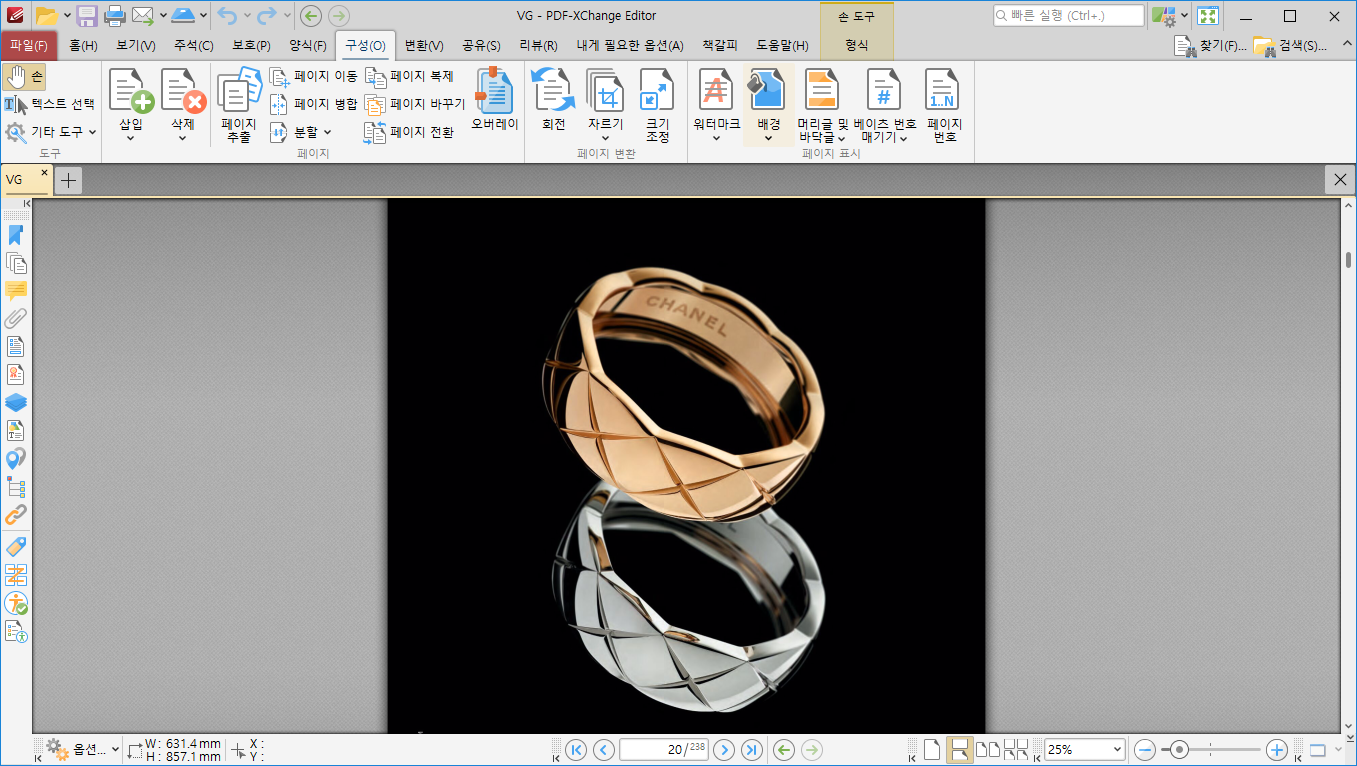Go to the first page
This screenshot has width=1357, height=766.
click(576, 750)
